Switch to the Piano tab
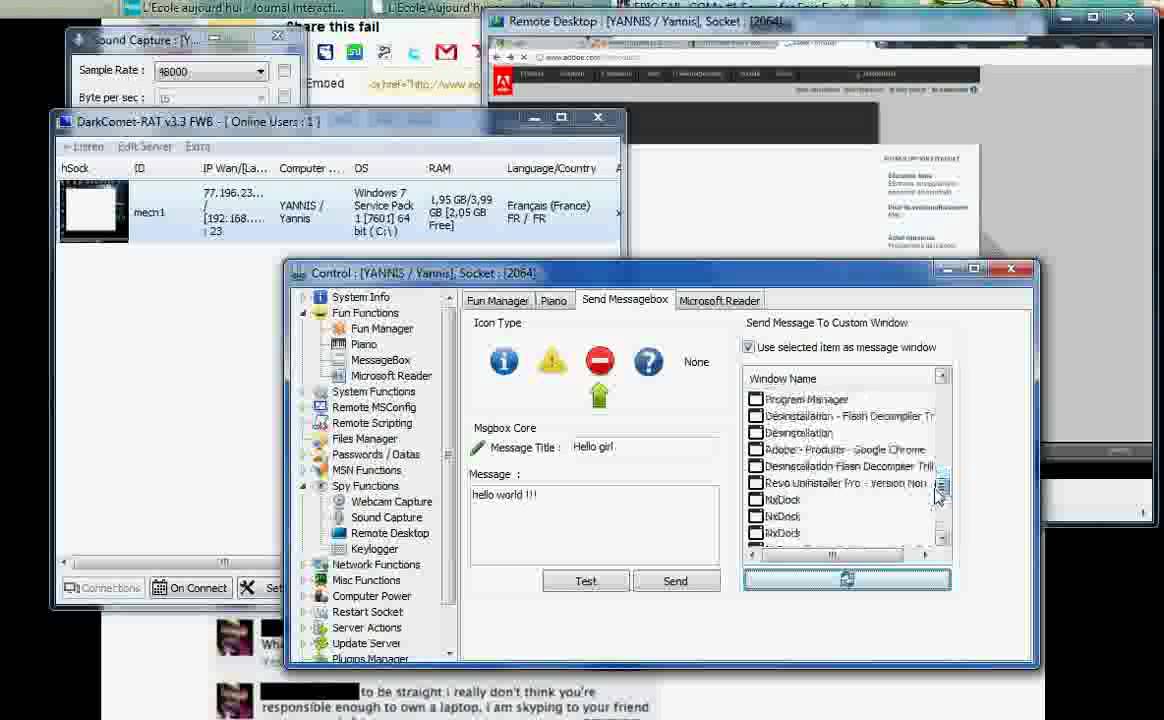Viewport: 1164px width, 720px height. tap(554, 301)
